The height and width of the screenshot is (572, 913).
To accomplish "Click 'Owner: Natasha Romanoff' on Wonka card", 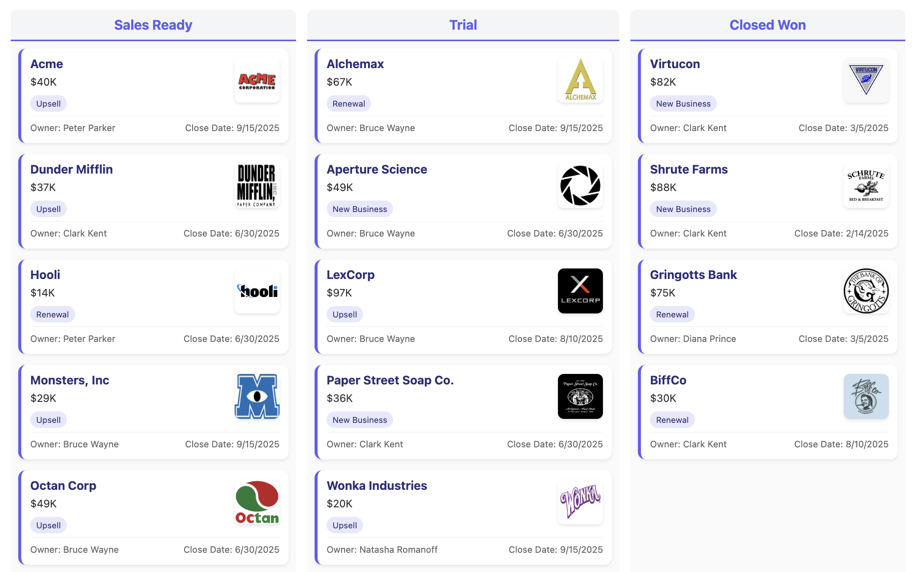I will click(x=382, y=550).
